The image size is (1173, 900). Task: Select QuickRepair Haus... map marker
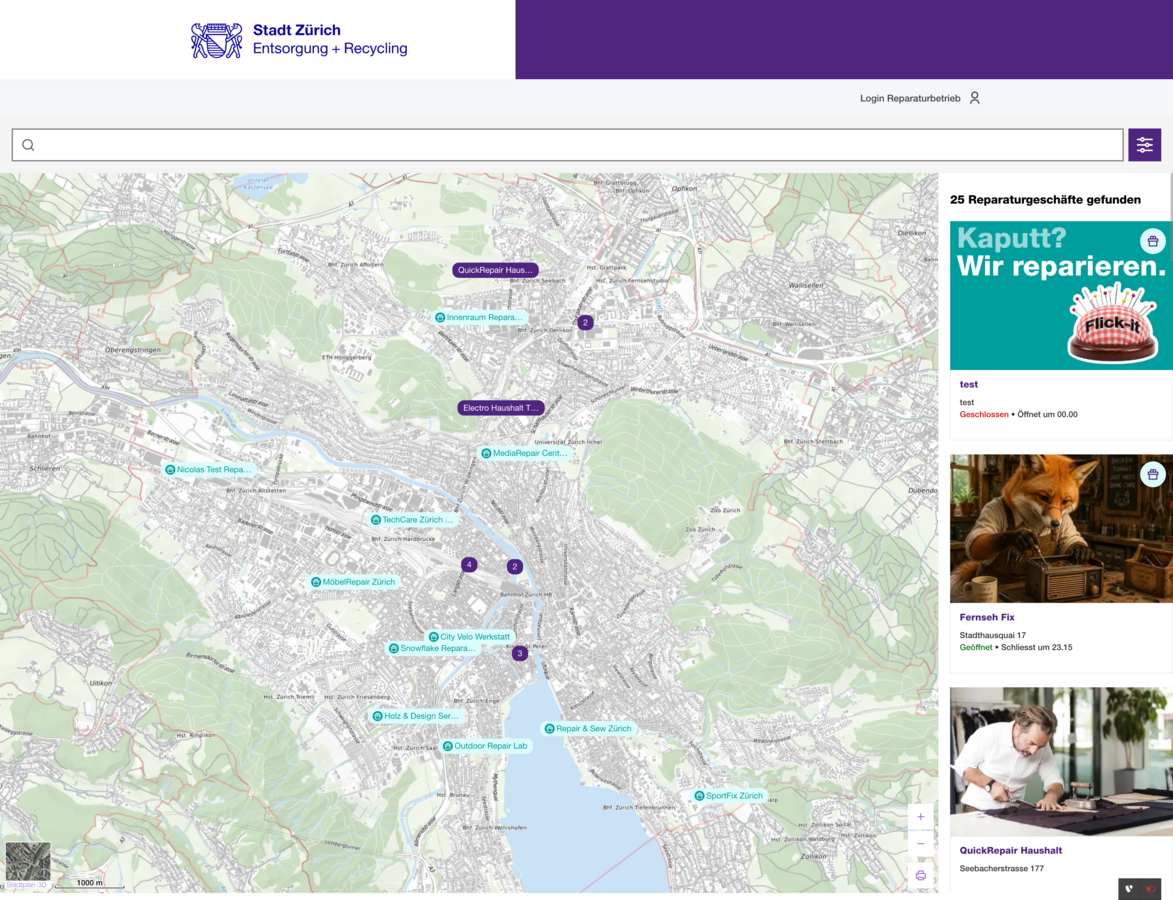pyautogui.click(x=495, y=270)
